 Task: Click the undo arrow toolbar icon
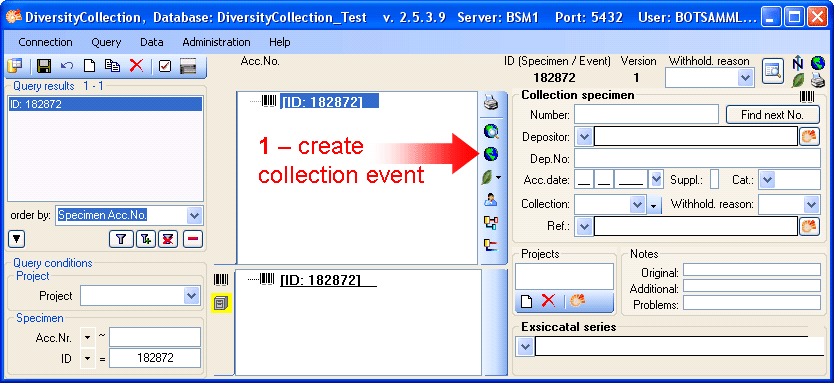tap(67, 65)
